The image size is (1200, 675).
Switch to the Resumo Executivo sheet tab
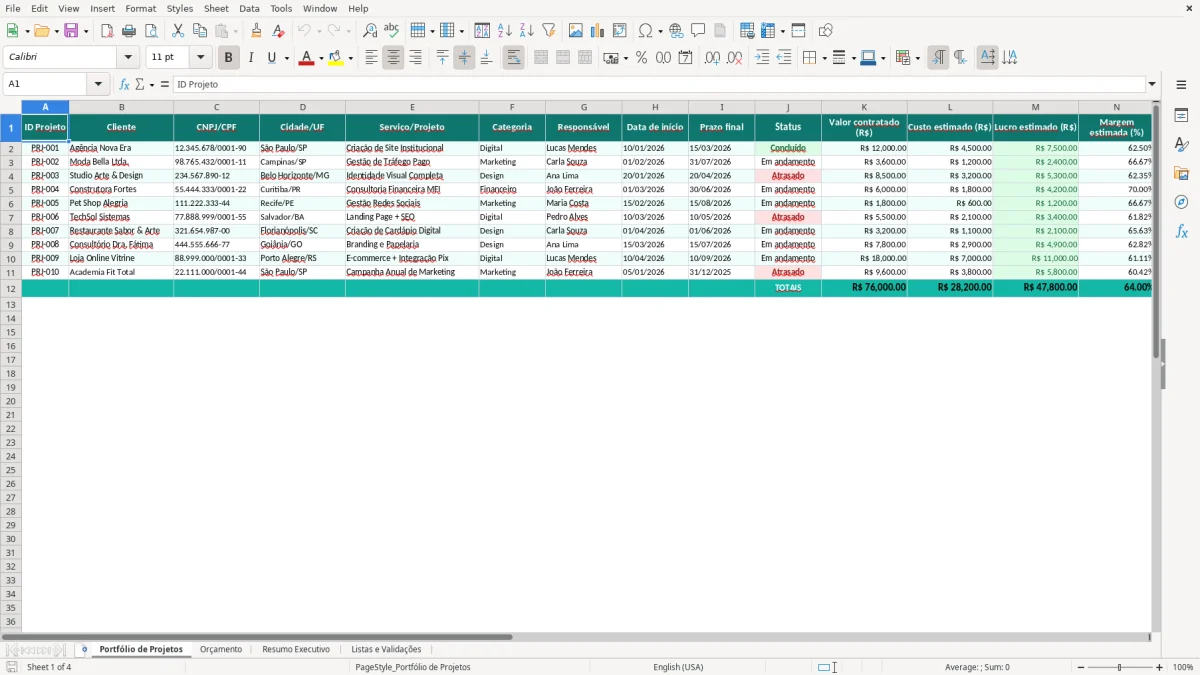coord(296,649)
